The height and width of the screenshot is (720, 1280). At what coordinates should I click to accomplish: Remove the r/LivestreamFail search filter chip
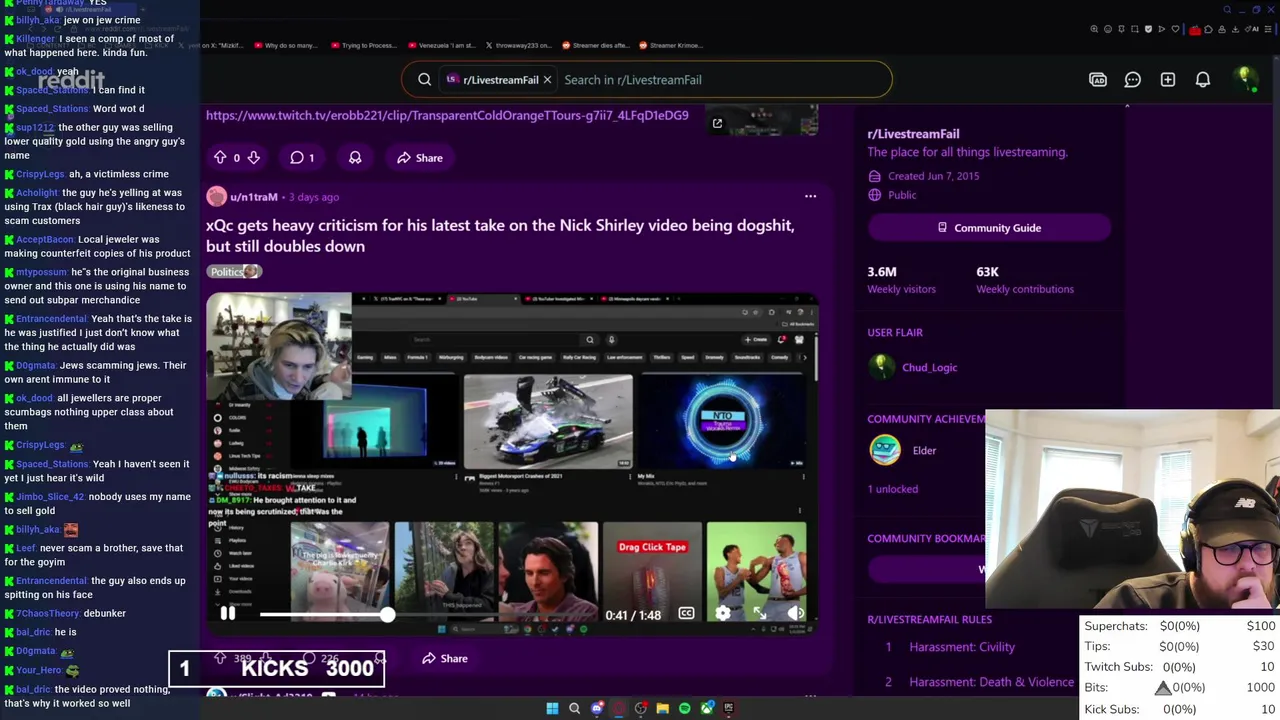pyautogui.click(x=547, y=80)
